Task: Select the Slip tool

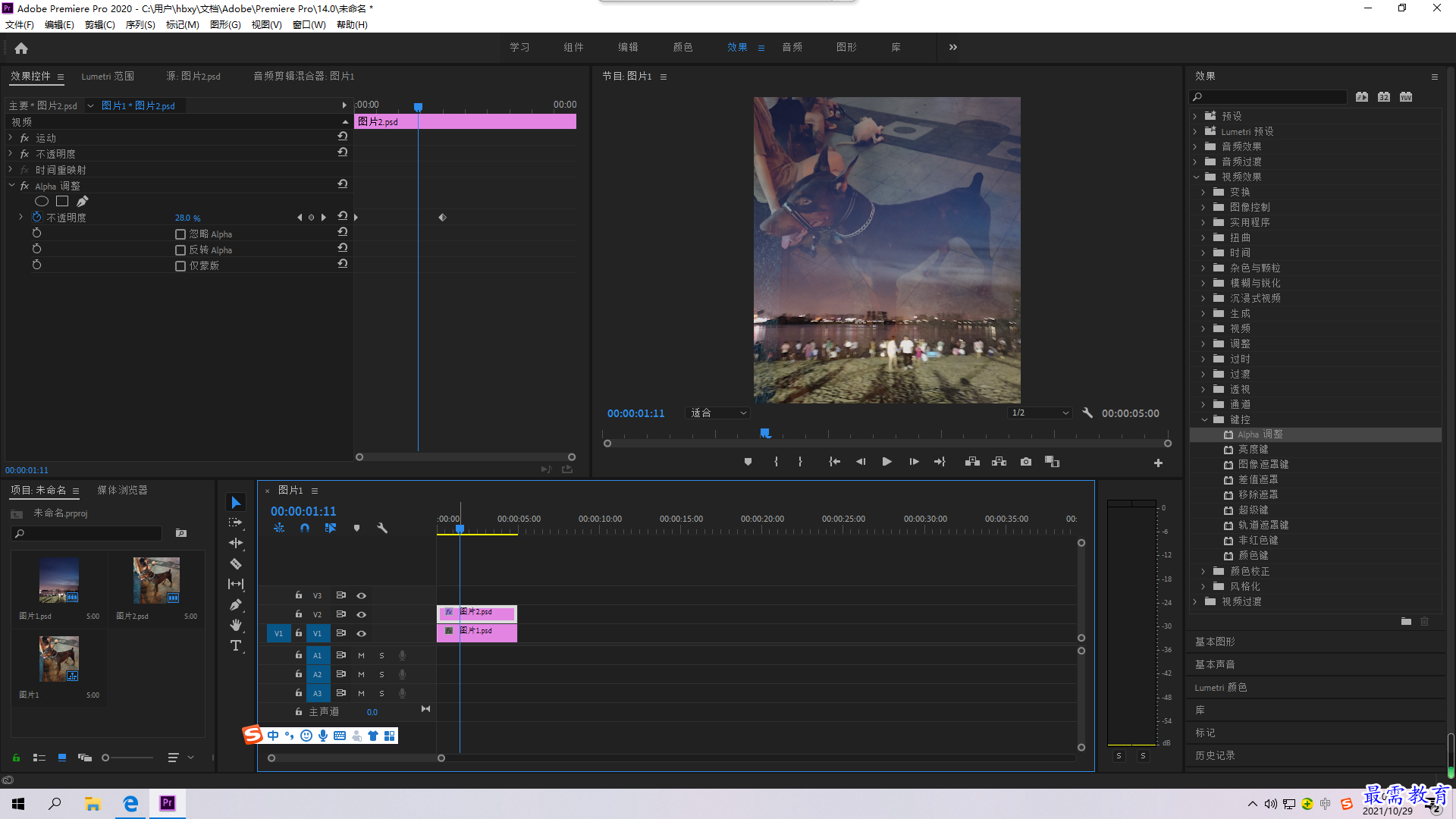Action: (236, 584)
